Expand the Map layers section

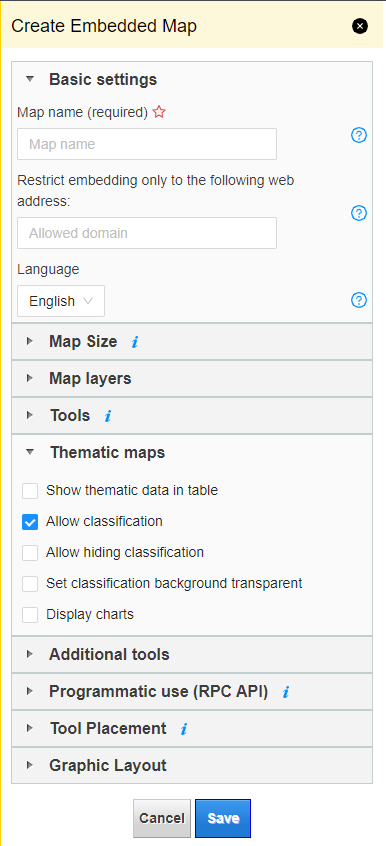(x=192, y=379)
